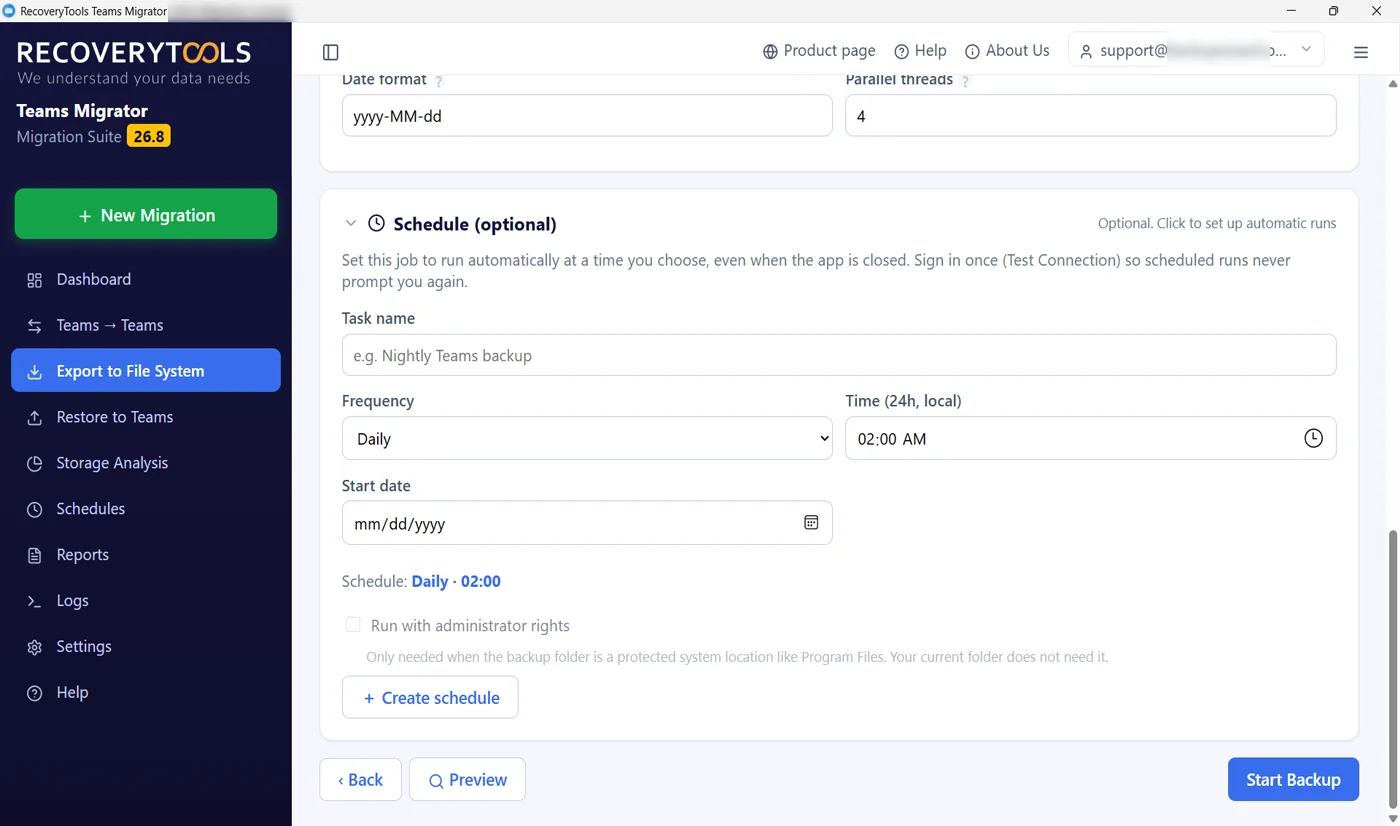The height and width of the screenshot is (826, 1400).
Task: Open the Schedules page
Action: coord(146,509)
